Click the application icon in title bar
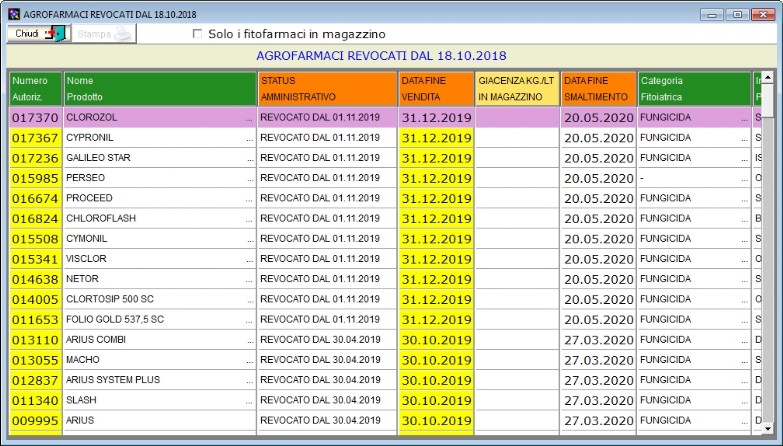The height and width of the screenshot is (446, 783). tap(14, 14)
